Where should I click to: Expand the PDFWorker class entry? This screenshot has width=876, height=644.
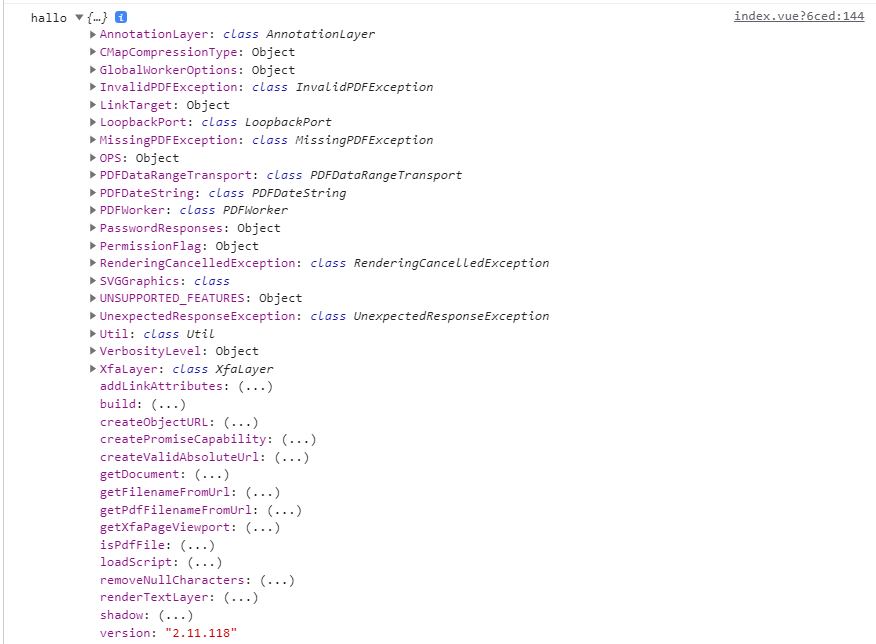pyautogui.click(x=92, y=210)
